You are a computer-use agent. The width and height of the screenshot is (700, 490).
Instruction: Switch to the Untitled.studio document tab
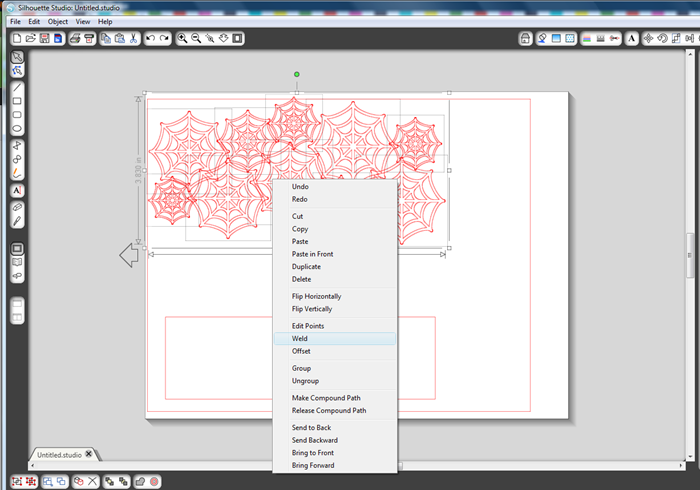click(x=59, y=455)
